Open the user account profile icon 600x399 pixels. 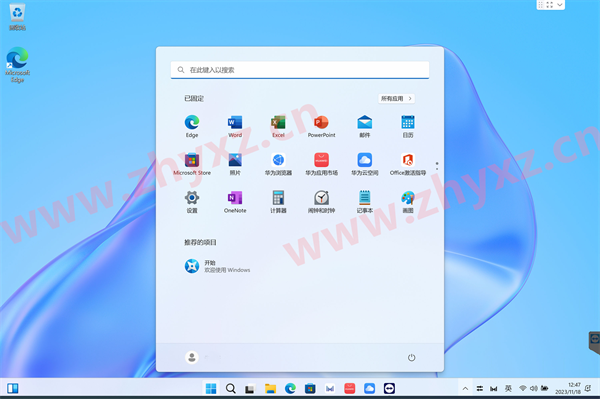192,357
